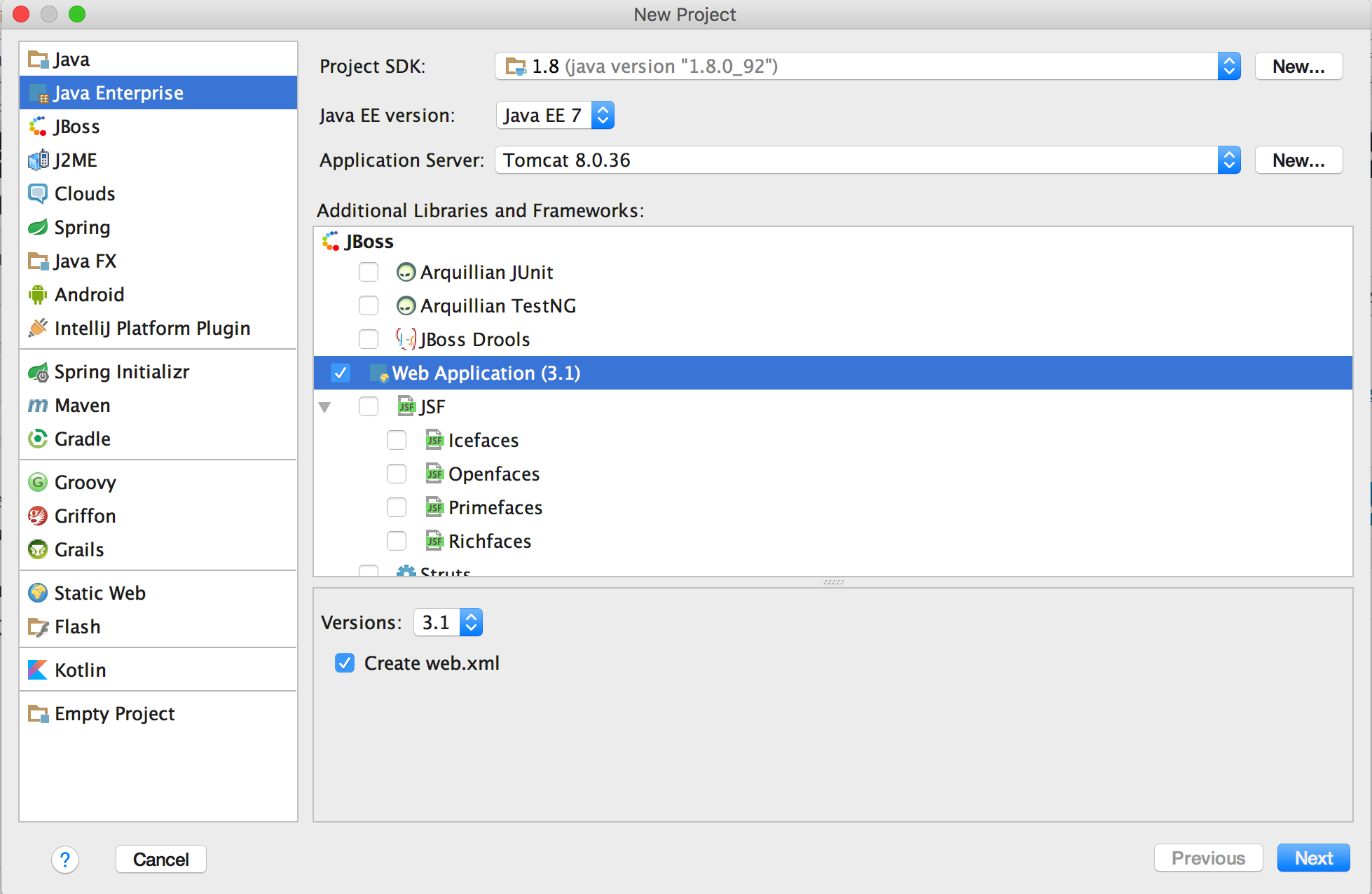
Task: Click the Clouds icon
Action: (38, 194)
